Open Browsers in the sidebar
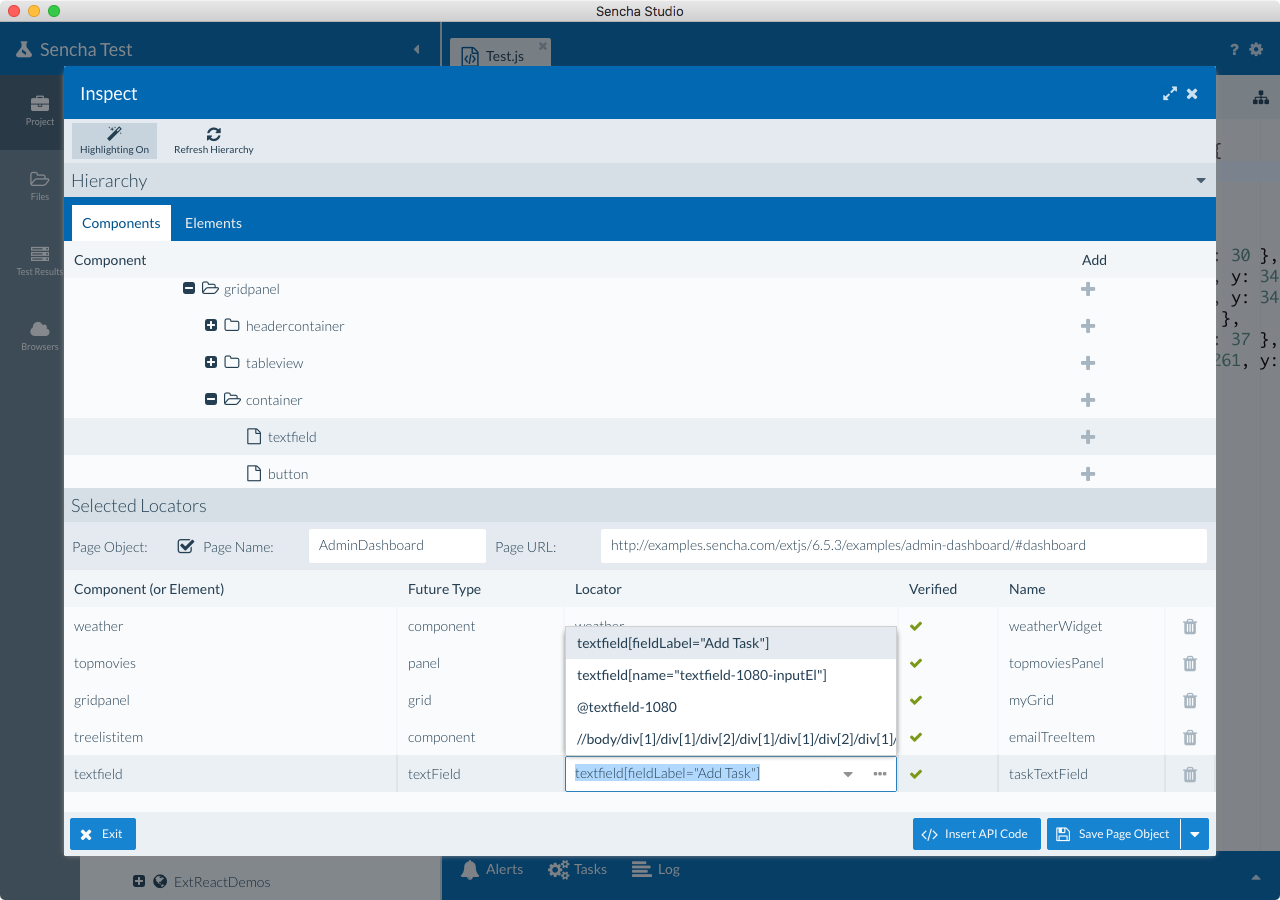This screenshot has height=900, width=1280. tap(40, 336)
